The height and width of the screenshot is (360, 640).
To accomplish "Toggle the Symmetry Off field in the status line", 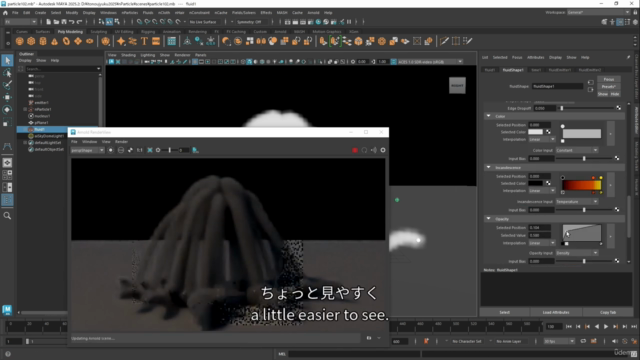I will 249,22.
